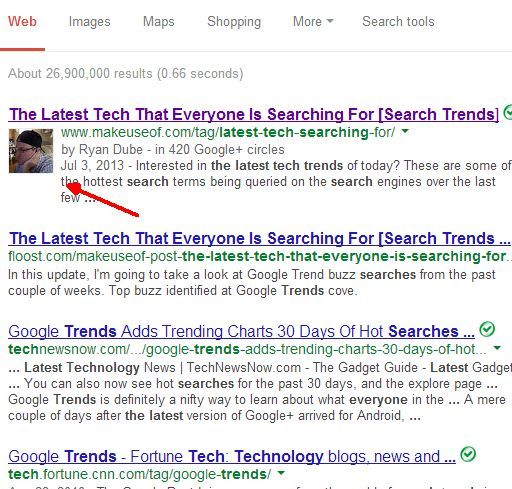Switch to the Shopping tab
This screenshot has height=489, width=512.
[x=234, y=22]
